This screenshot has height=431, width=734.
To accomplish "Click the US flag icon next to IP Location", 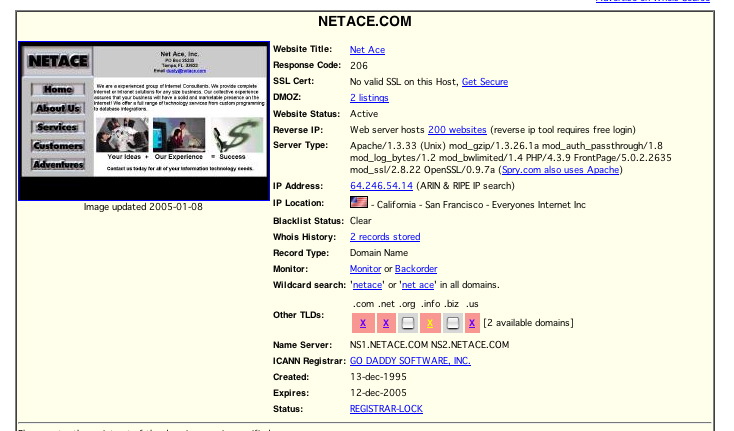I will (359, 202).
